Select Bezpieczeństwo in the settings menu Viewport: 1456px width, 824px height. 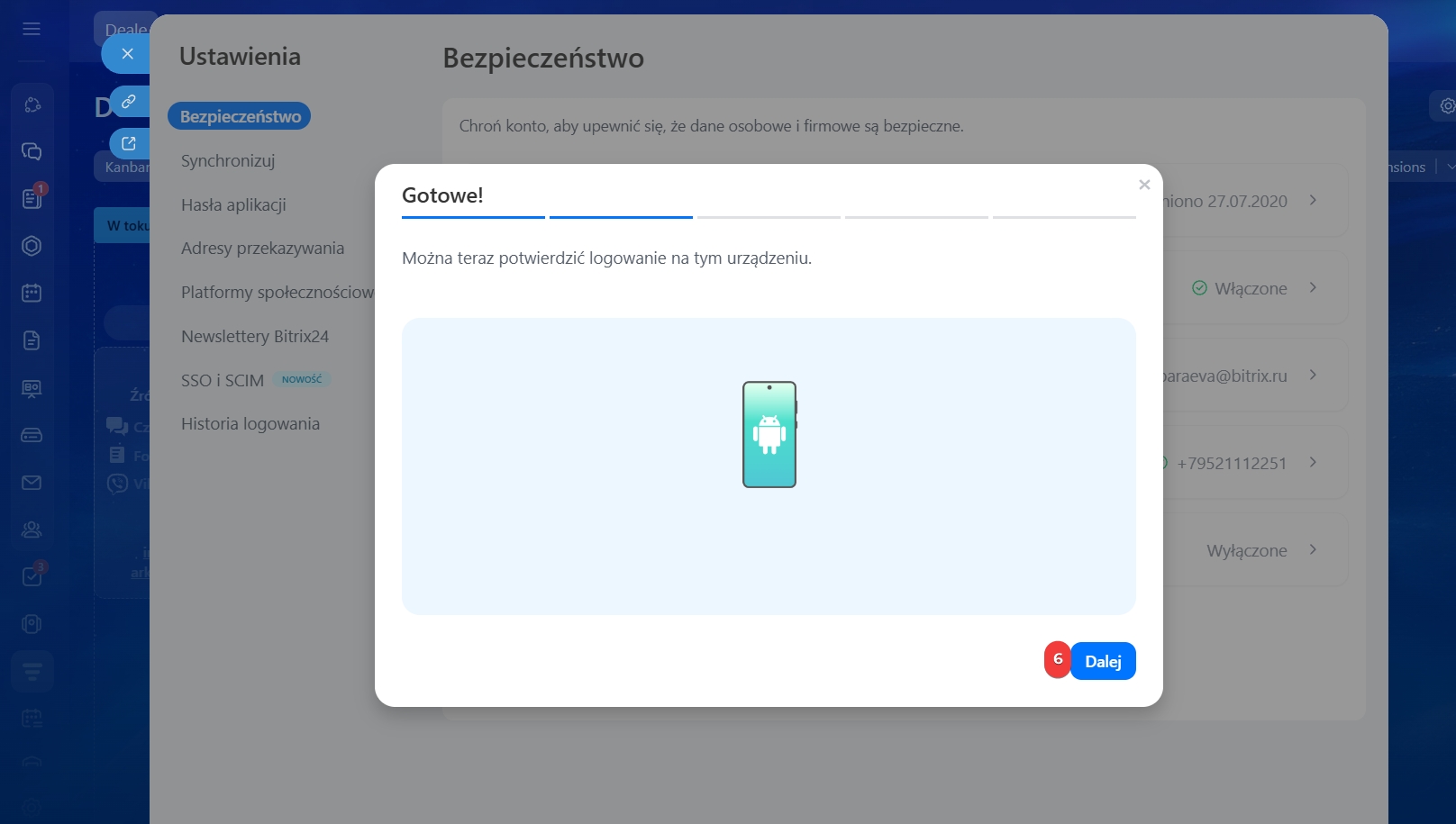click(x=240, y=116)
